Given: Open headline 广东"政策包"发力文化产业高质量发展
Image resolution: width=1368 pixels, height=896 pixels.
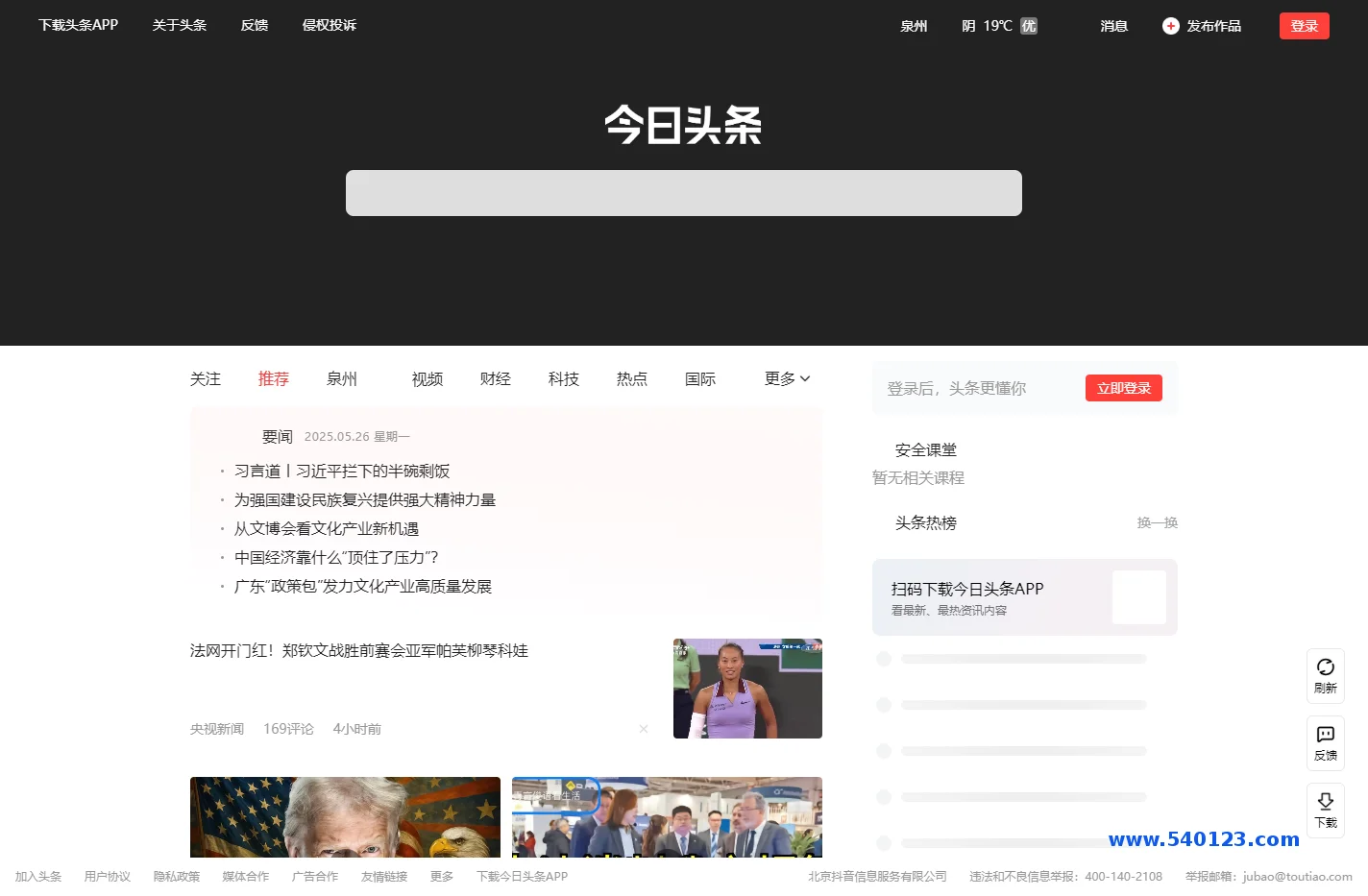Looking at the screenshot, I should click(363, 586).
